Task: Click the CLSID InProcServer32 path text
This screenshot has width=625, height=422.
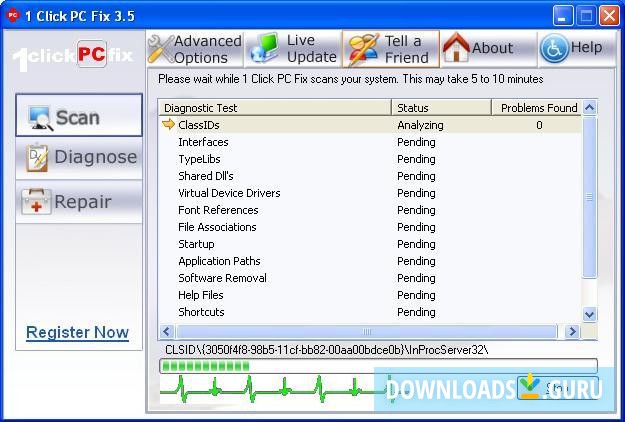Action: (x=326, y=350)
